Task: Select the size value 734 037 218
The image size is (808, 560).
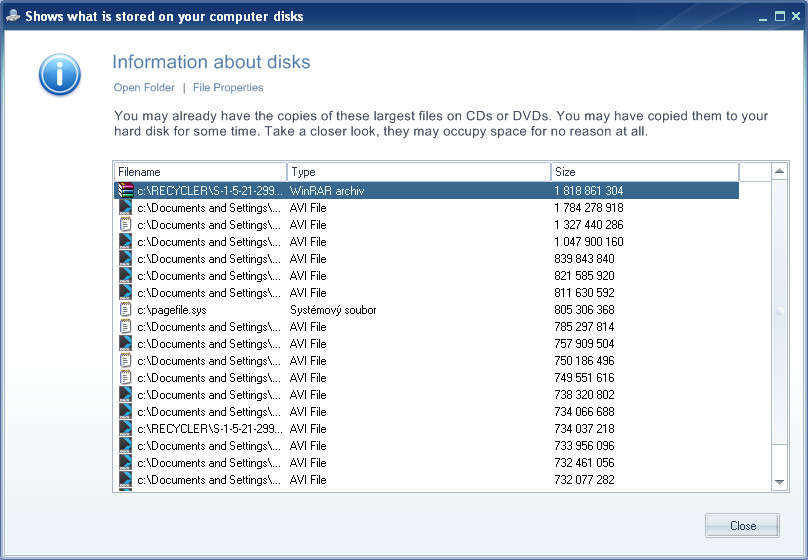Action: [584, 429]
